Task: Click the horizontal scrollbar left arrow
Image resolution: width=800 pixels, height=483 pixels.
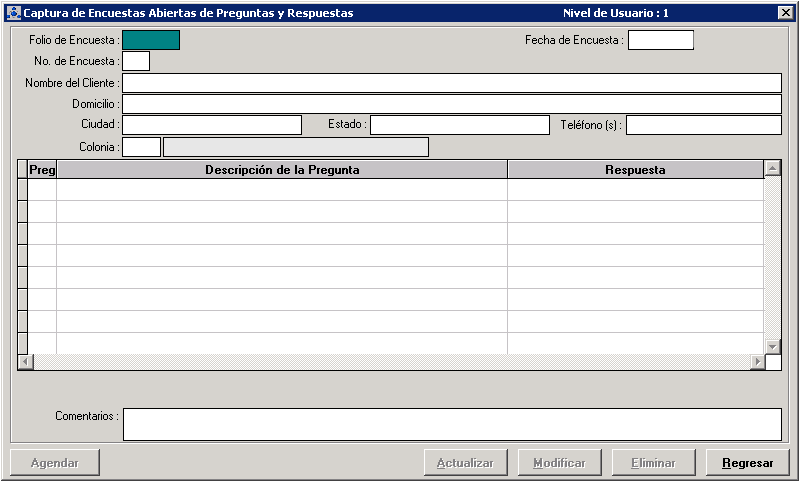Action: click(x=25, y=362)
